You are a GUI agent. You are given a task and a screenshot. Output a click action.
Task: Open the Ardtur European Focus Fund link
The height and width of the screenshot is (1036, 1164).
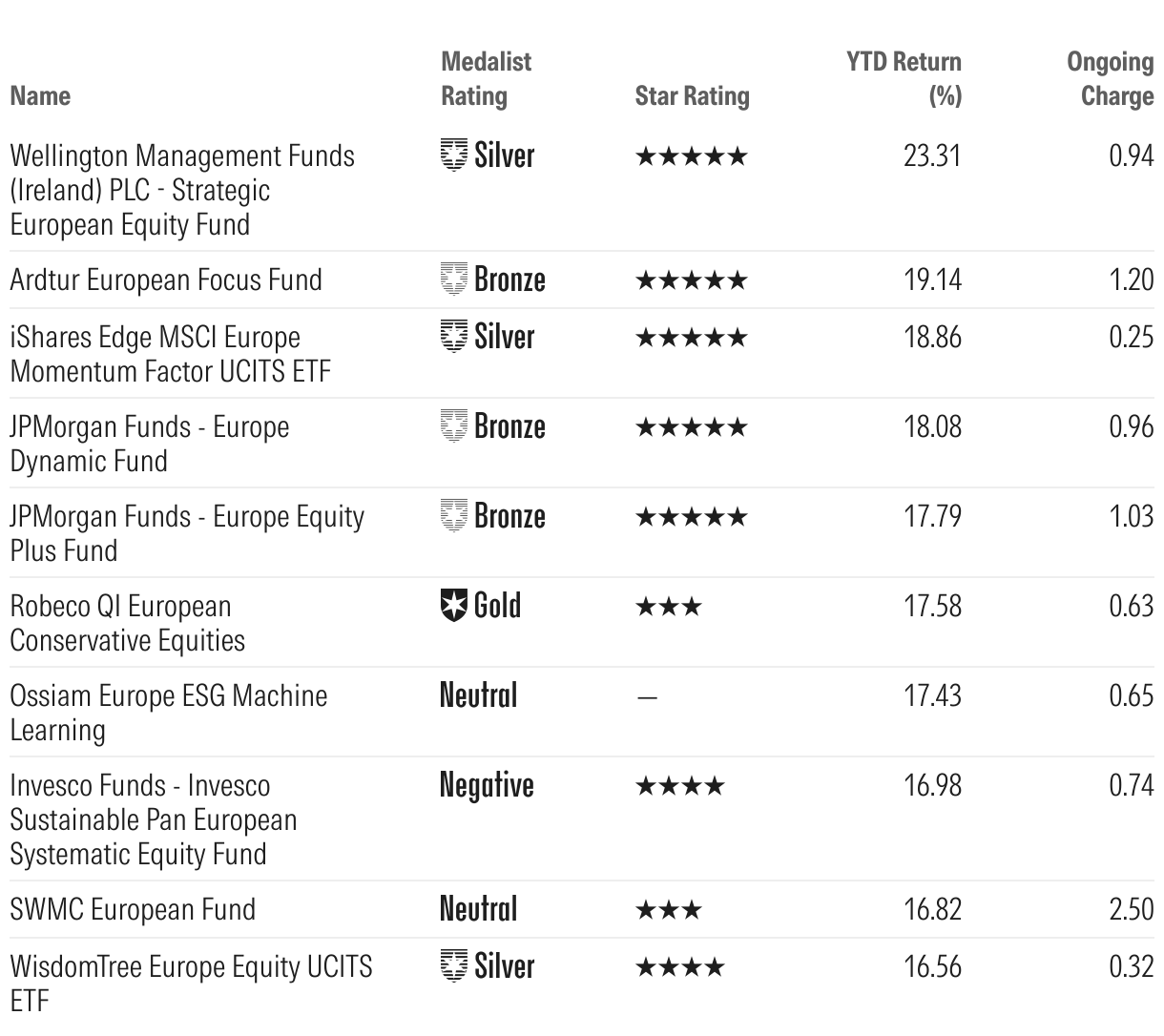(x=166, y=280)
